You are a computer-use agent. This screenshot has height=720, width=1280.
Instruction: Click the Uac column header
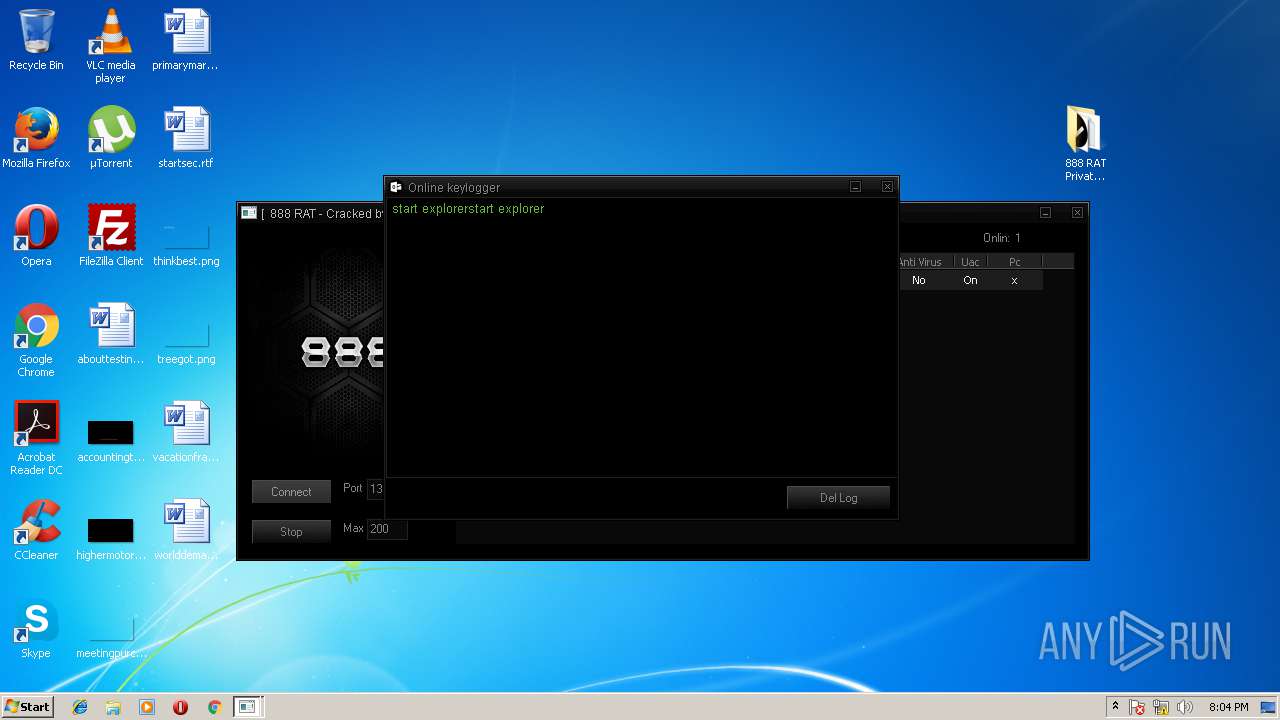970,262
